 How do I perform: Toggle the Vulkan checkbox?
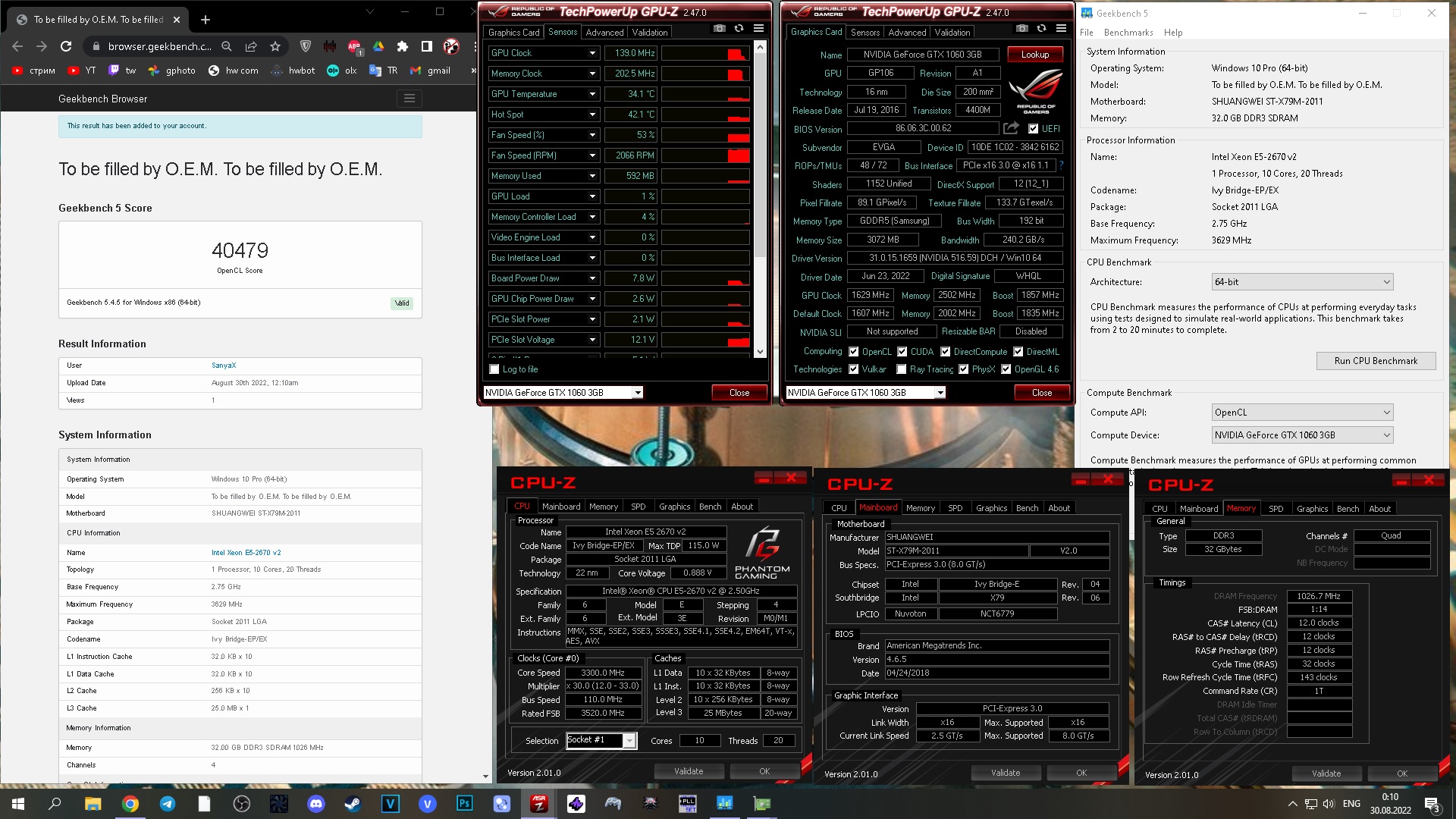coord(854,369)
